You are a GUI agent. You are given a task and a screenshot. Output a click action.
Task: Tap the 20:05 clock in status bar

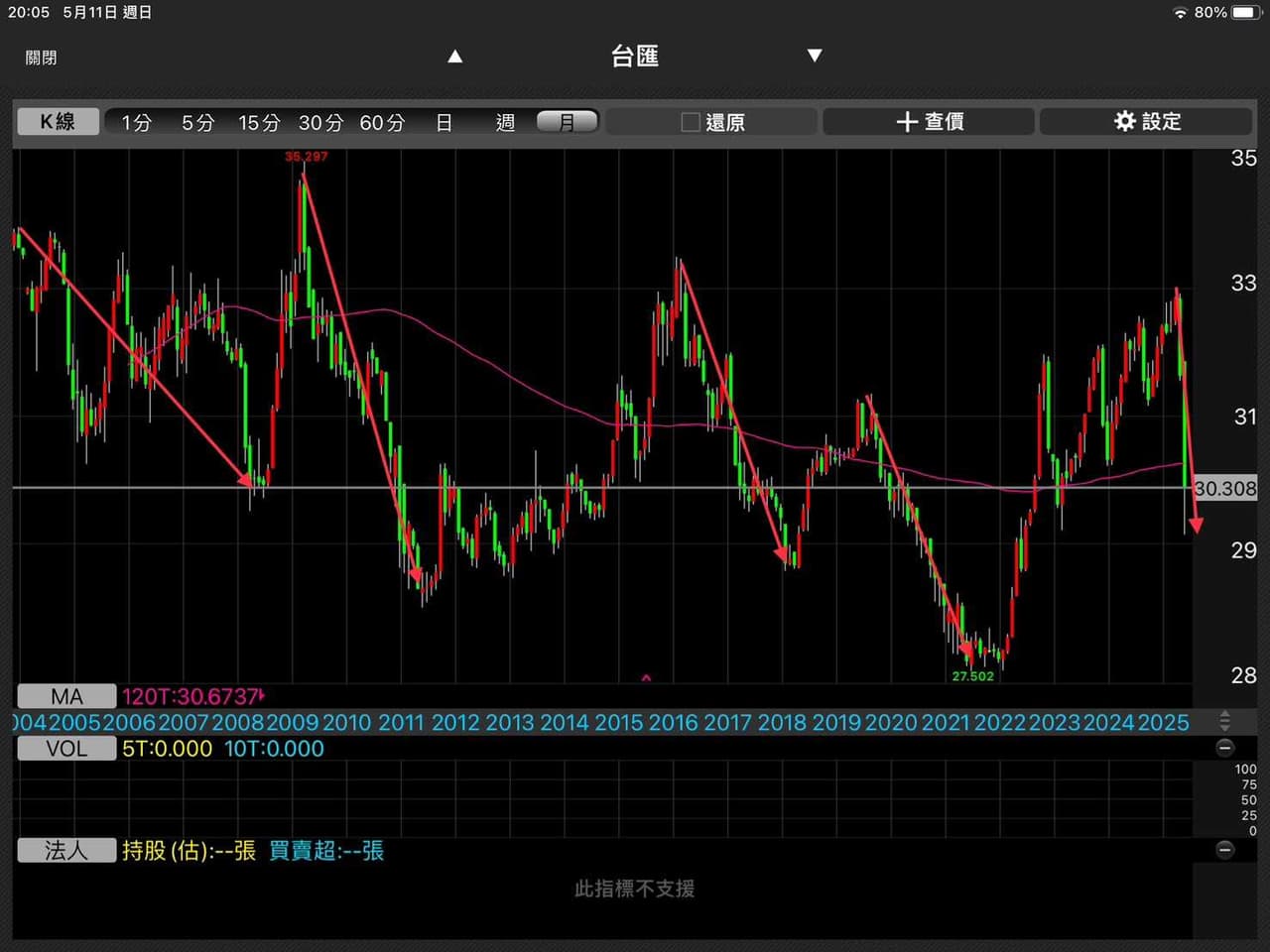pos(29,12)
